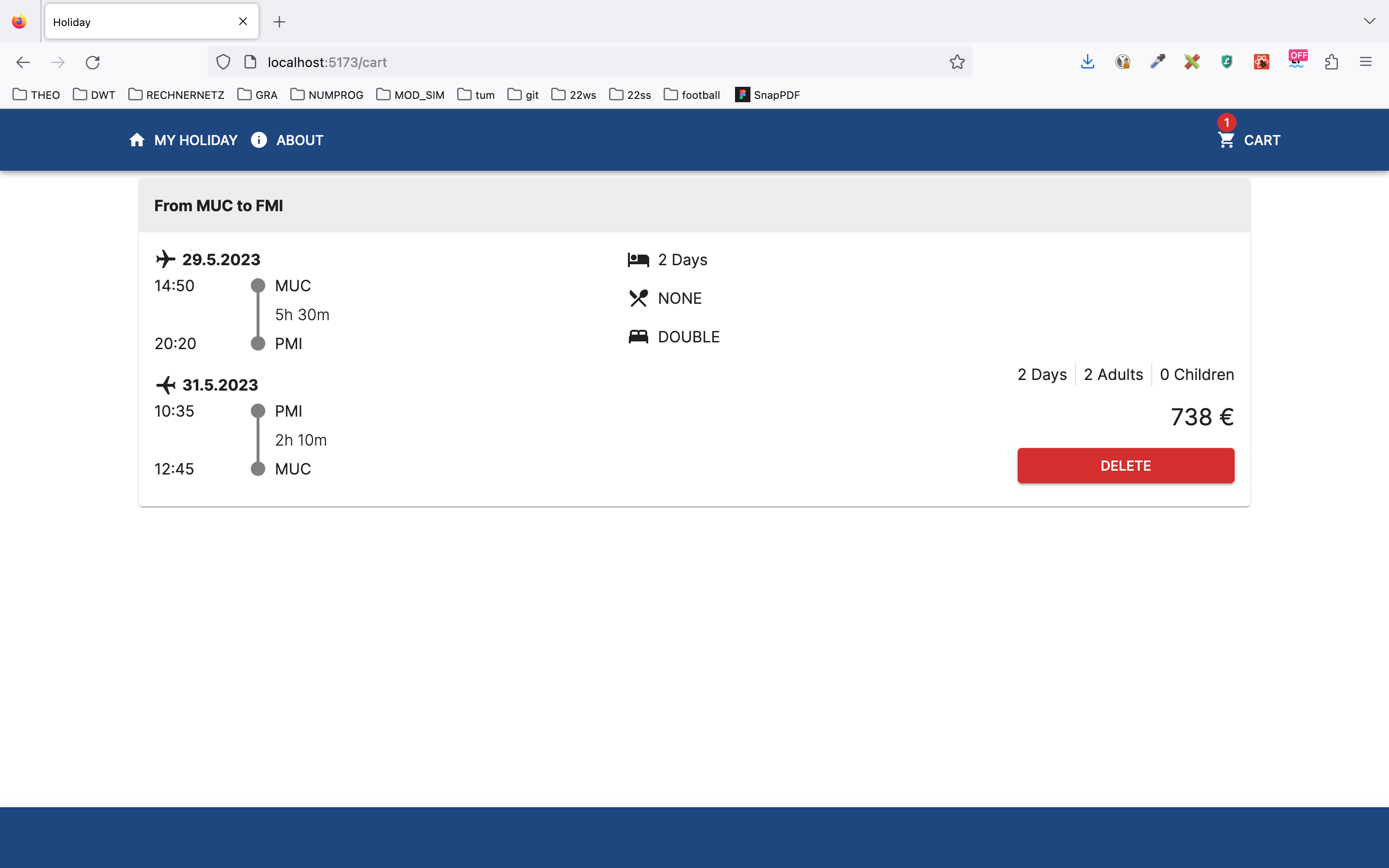Close the Holiday tab
The image size is (1389, 868).
tap(243, 22)
